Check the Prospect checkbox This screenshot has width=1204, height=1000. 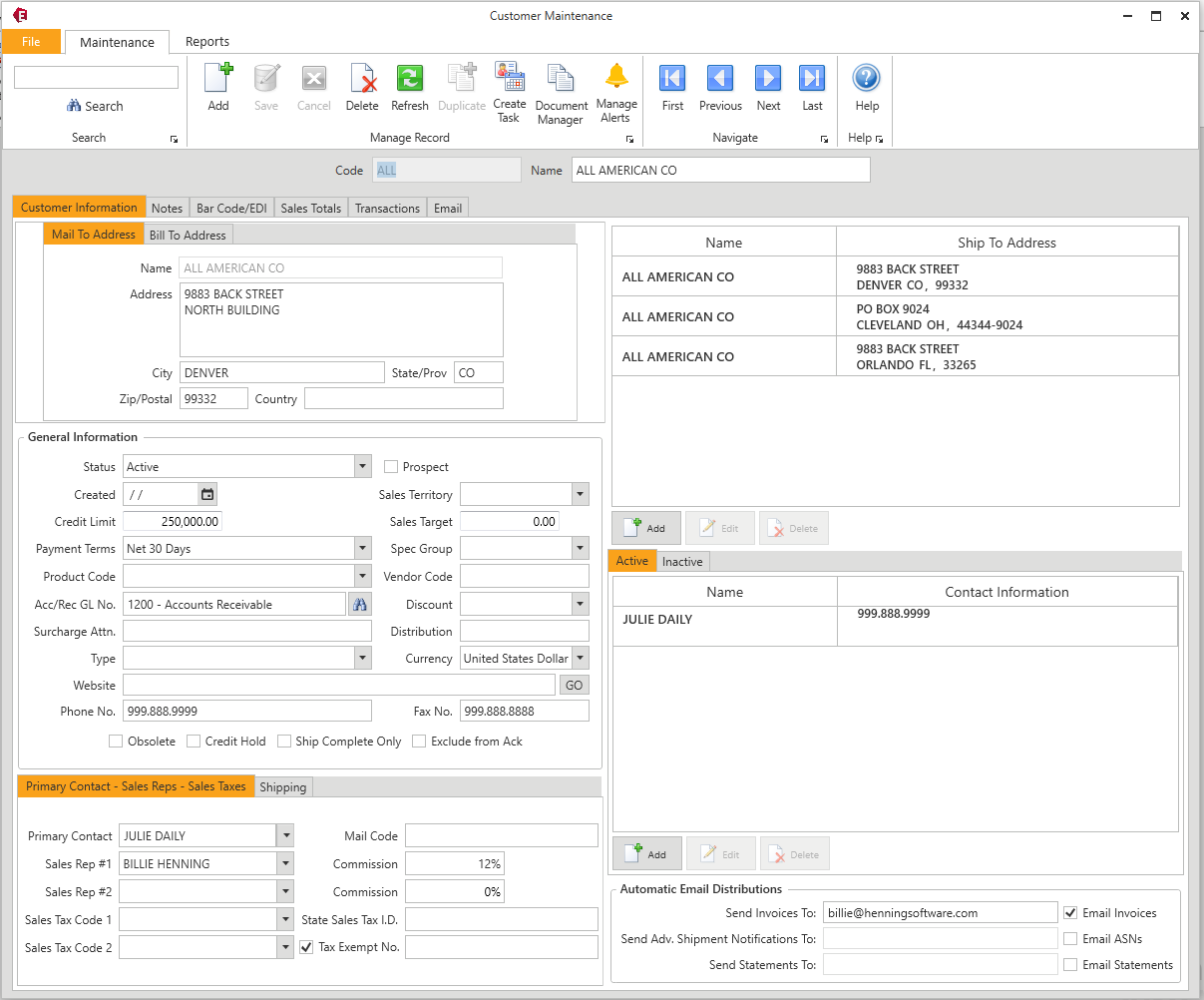[391, 466]
